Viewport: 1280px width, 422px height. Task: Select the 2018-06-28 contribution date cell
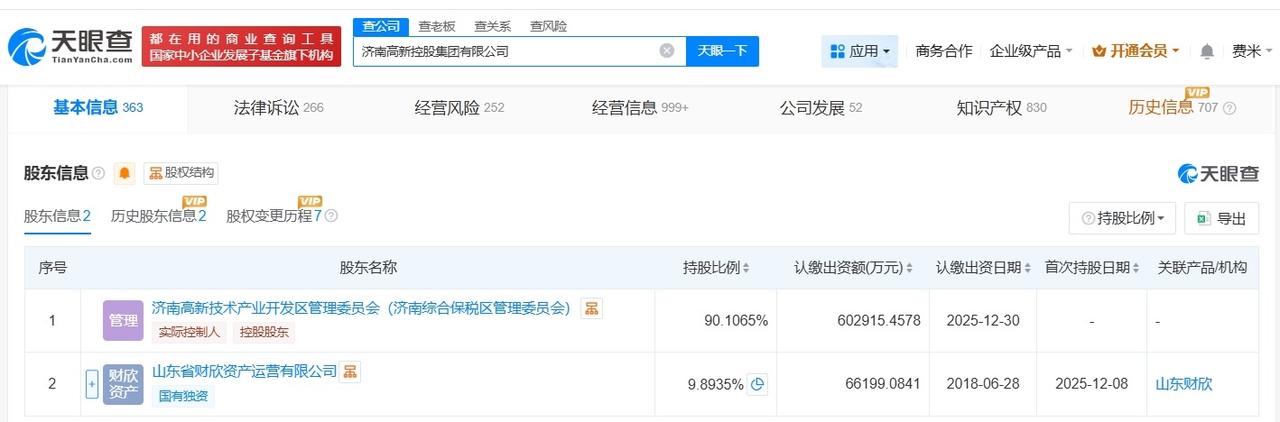(x=984, y=384)
